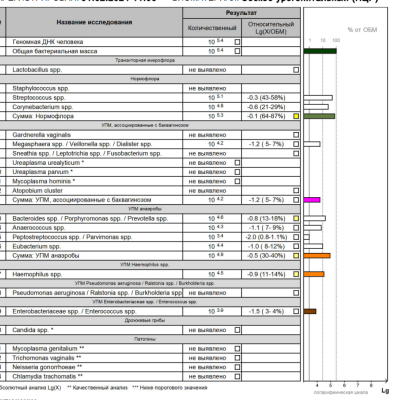Click the yellow marker in Сумма: Нормофлора row
The height and width of the screenshot is (400, 400).
pos(296,116)
